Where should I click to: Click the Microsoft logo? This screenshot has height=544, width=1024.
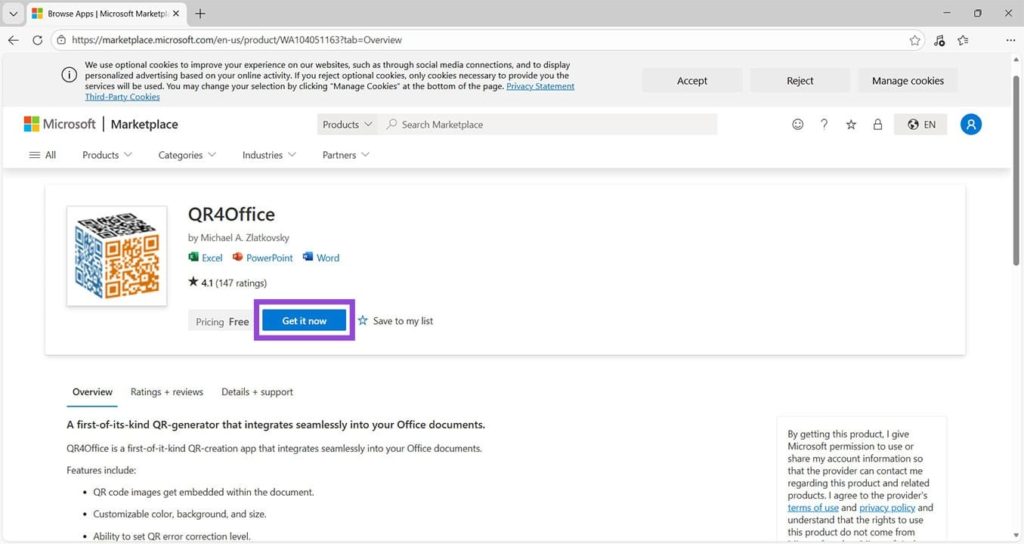pos(59,124)
